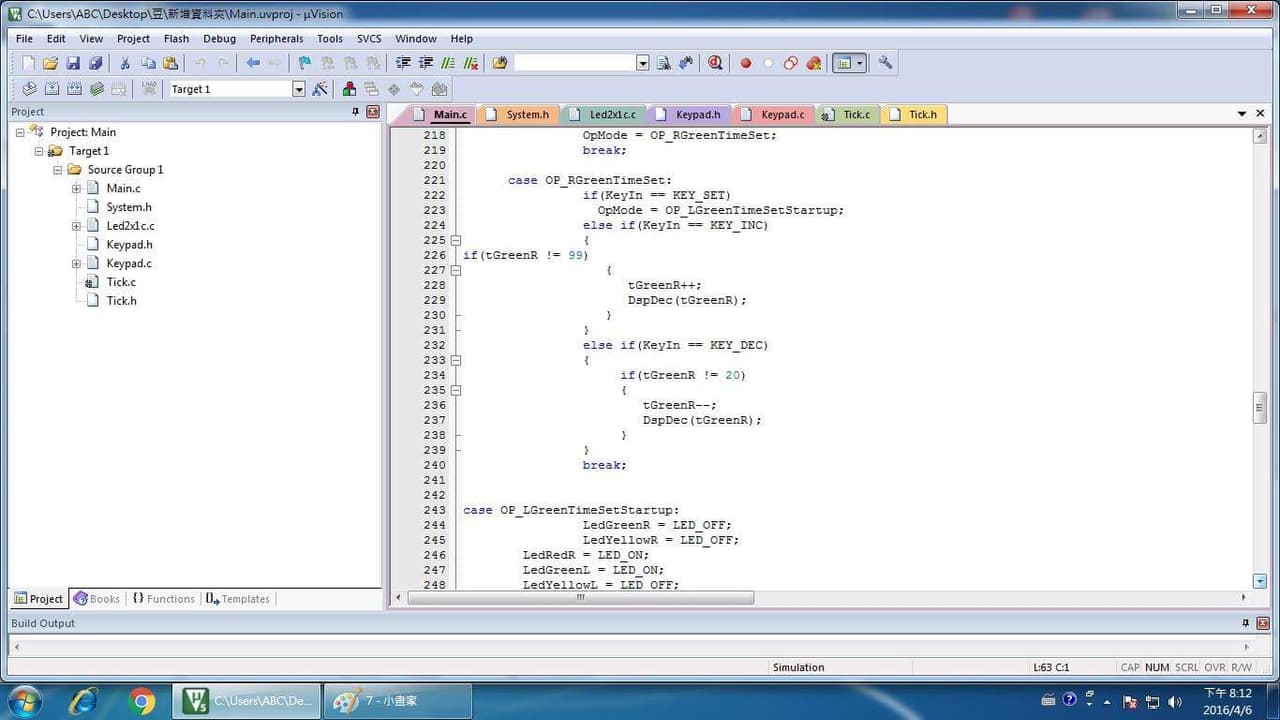This screenshot has width=1280, height=720.
Task: Select Tick.h in the project tree
Action: pyautogui.click(x=122, y=301)
